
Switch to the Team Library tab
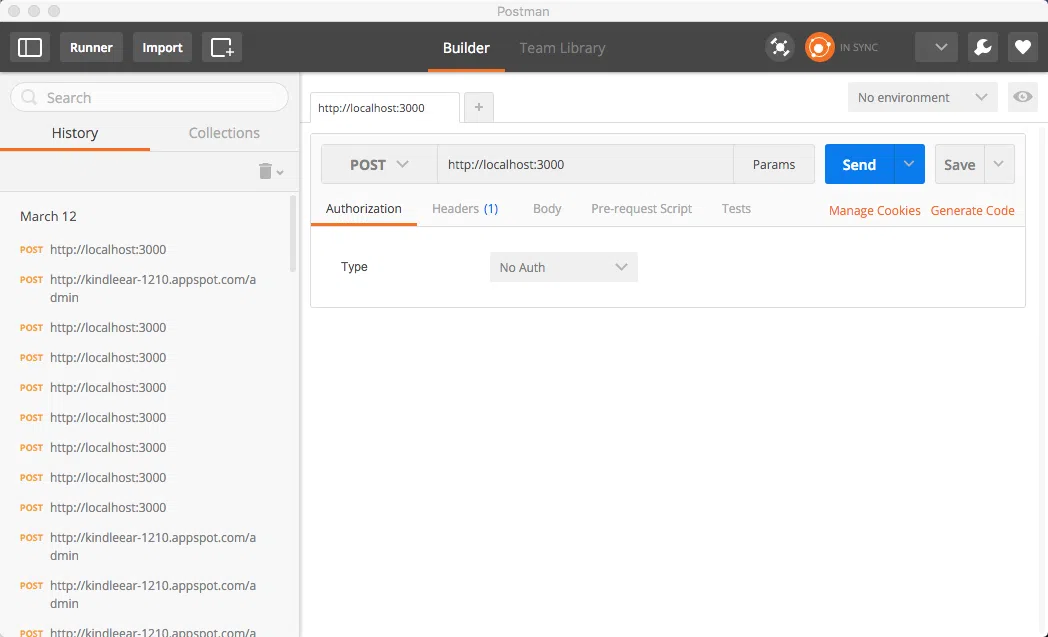tap(562, 47)
